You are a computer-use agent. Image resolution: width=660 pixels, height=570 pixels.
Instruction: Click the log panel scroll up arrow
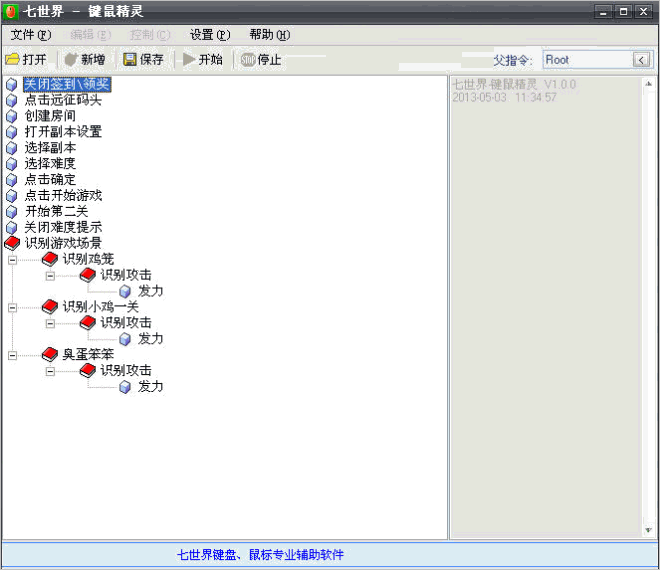(x=649, y=84)
